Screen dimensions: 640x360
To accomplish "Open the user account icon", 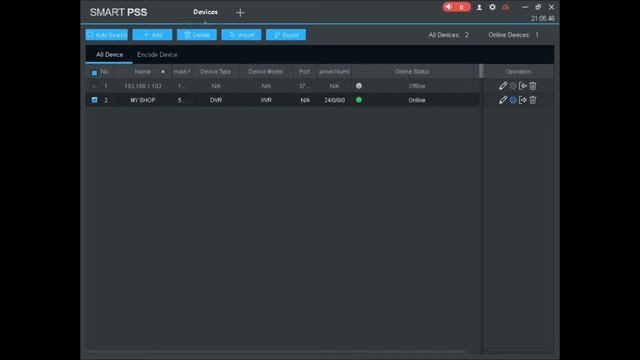I will [x=479, y=7].
